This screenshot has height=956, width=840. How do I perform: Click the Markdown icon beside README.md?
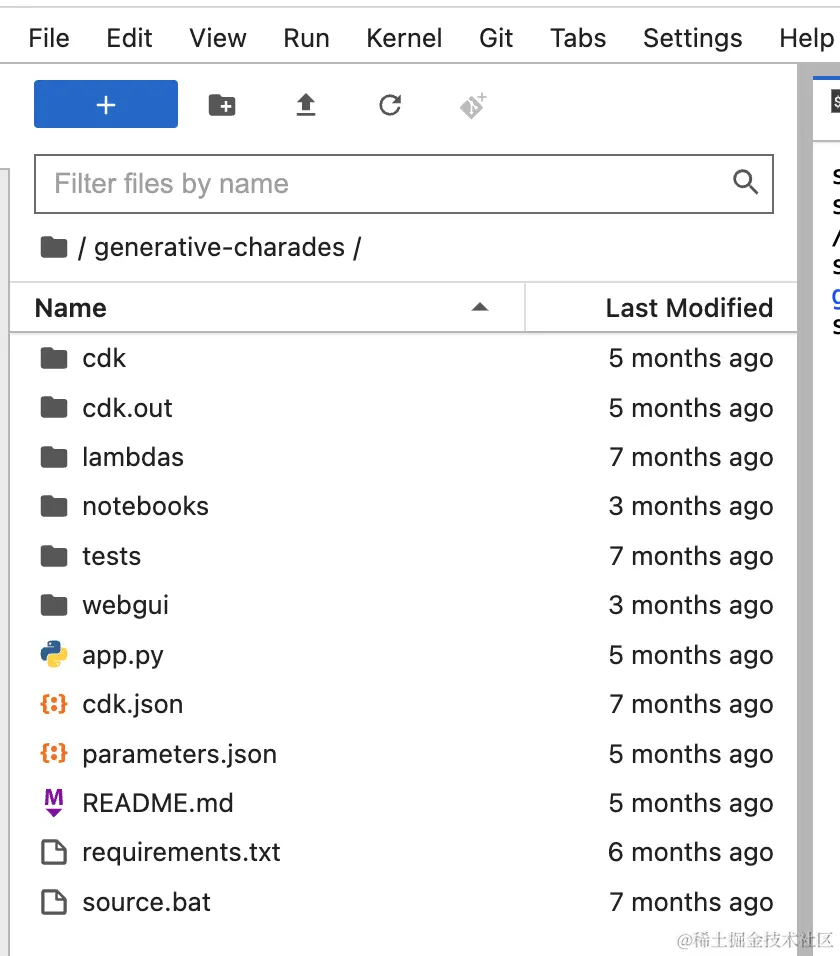click(x=54, y=803)
